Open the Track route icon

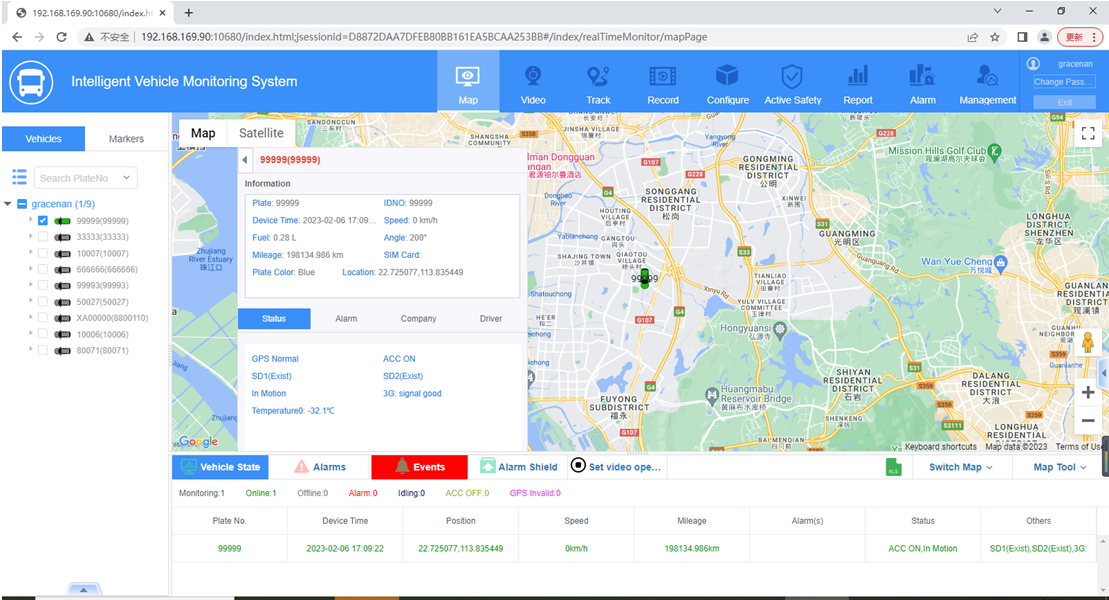[x=598, y=76]
